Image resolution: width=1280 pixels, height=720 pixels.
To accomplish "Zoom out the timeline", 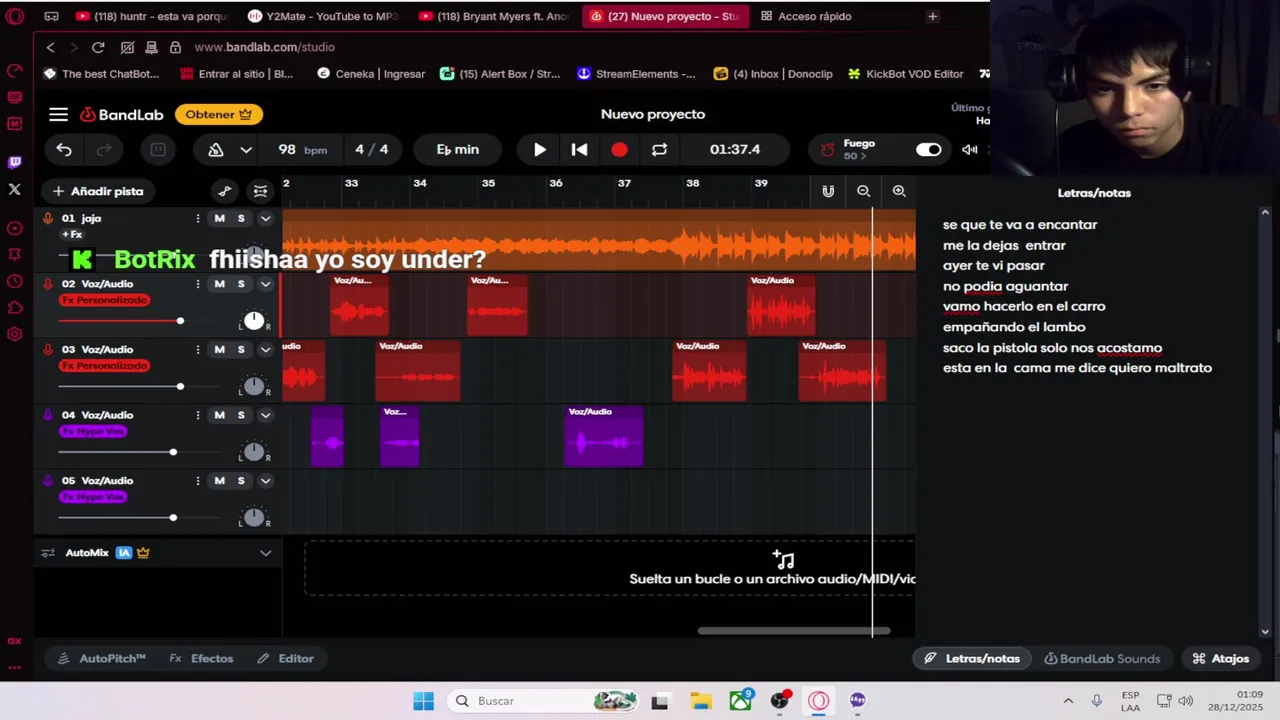I will coord(863,191).
